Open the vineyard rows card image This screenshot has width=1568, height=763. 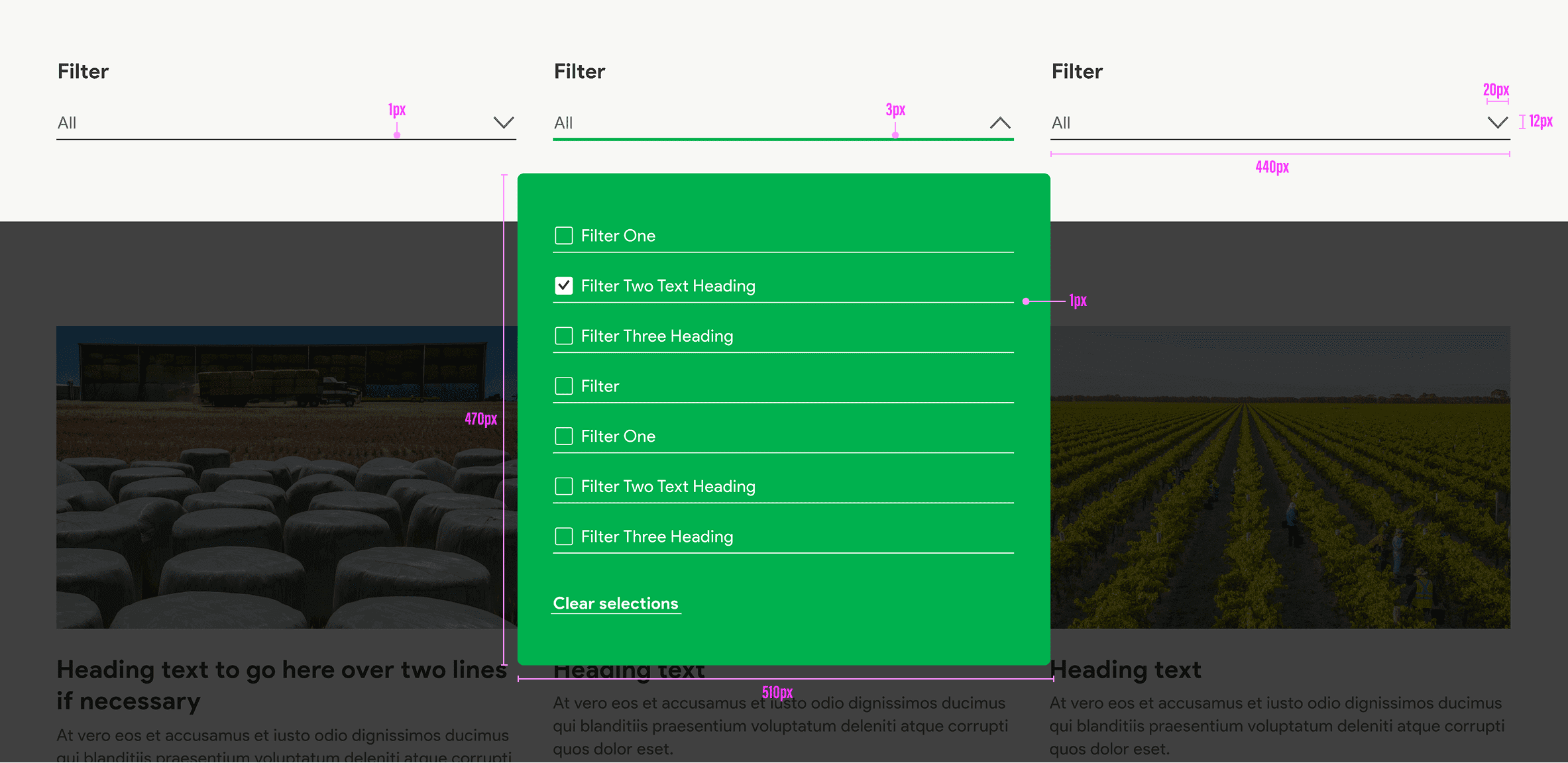pyautogui.click(x=1280, y=477)
